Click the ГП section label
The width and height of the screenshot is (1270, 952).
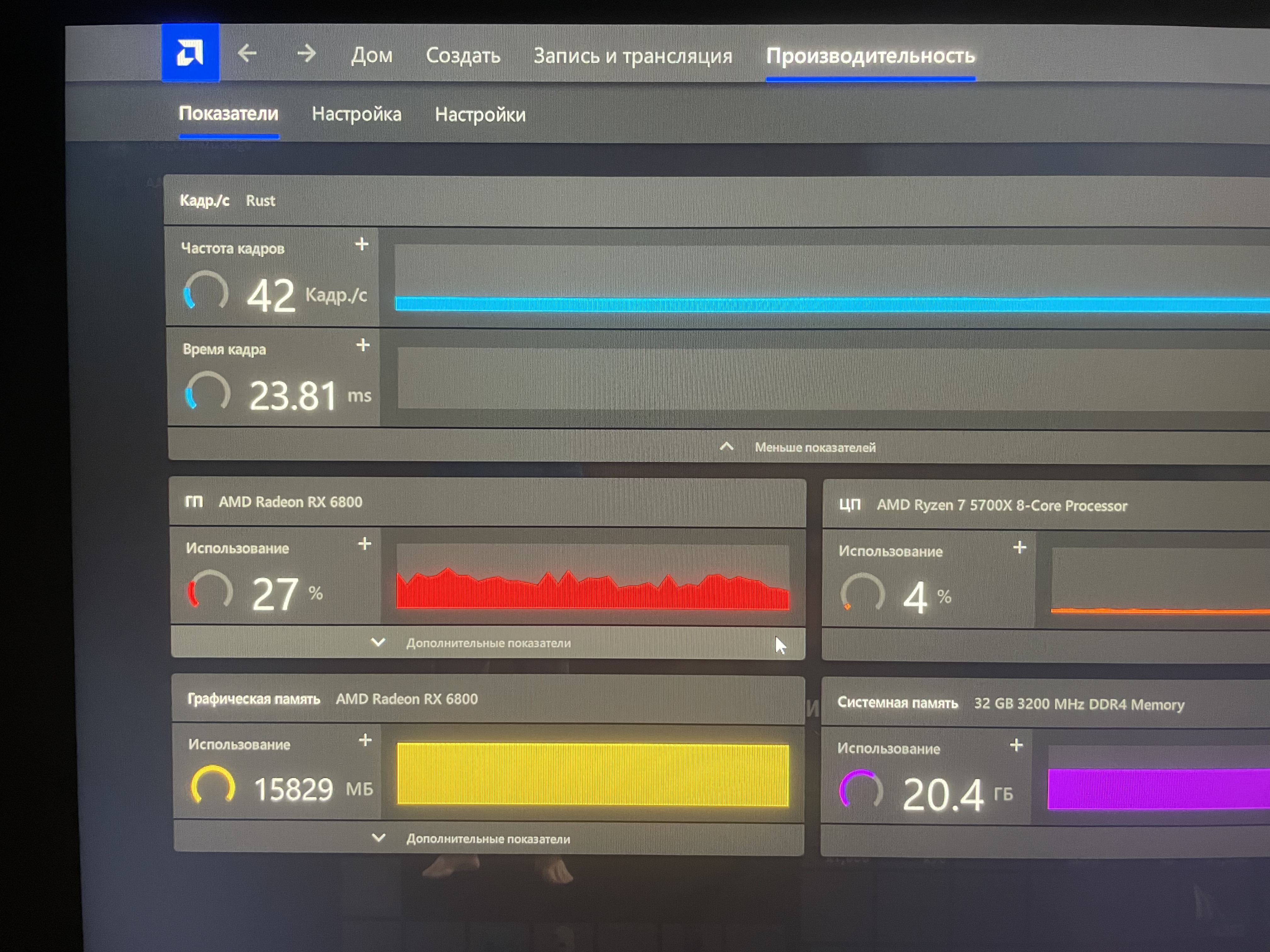(x=193, y=501)
